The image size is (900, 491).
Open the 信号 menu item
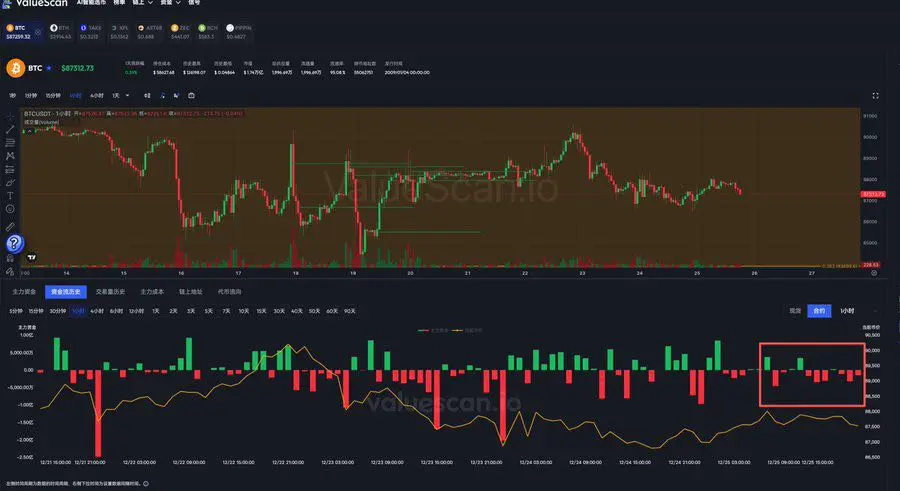[x=194, y=3]
